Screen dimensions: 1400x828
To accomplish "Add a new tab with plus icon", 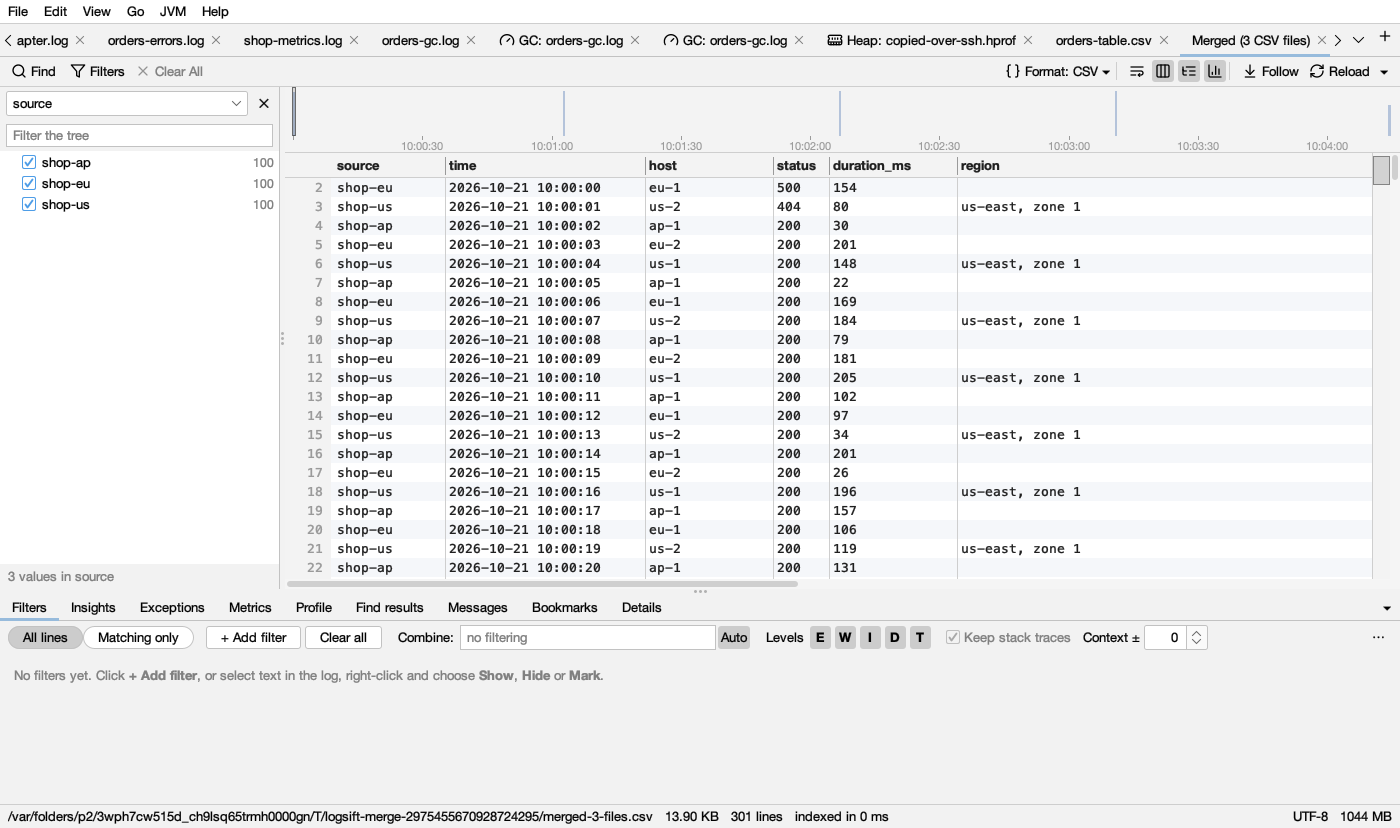I will [x=1385, y=37].
